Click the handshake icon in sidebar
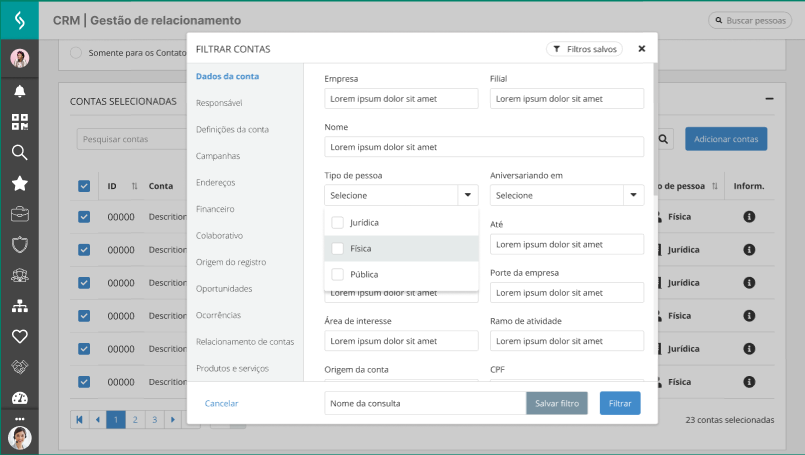The height and width of the screenshot is (455, 805). pos(19,367)
